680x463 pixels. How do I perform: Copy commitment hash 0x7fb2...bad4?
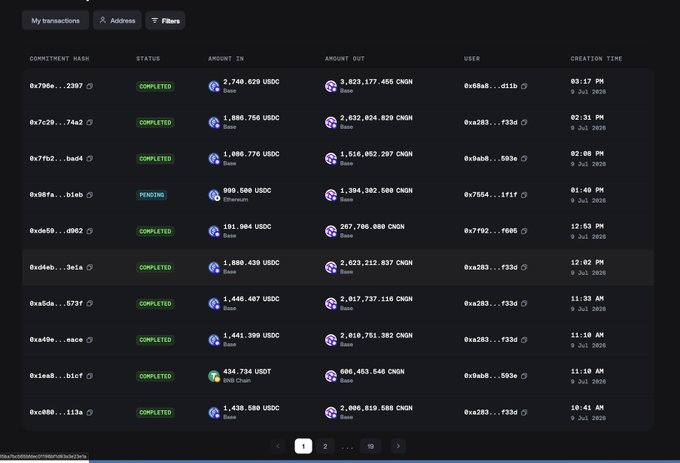pyautogui.click(x=89, y=159)
